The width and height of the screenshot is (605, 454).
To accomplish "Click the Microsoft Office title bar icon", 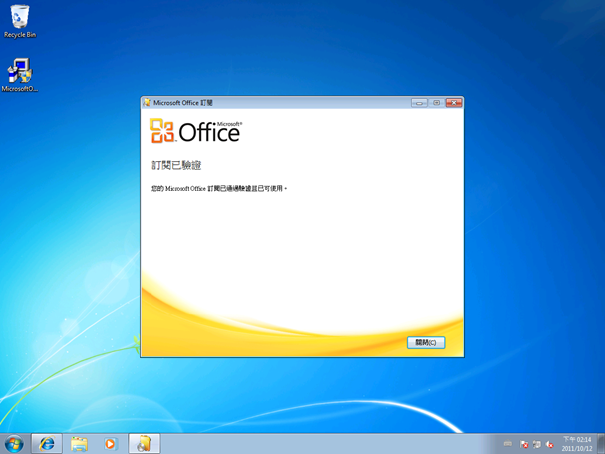I will 147,103.
